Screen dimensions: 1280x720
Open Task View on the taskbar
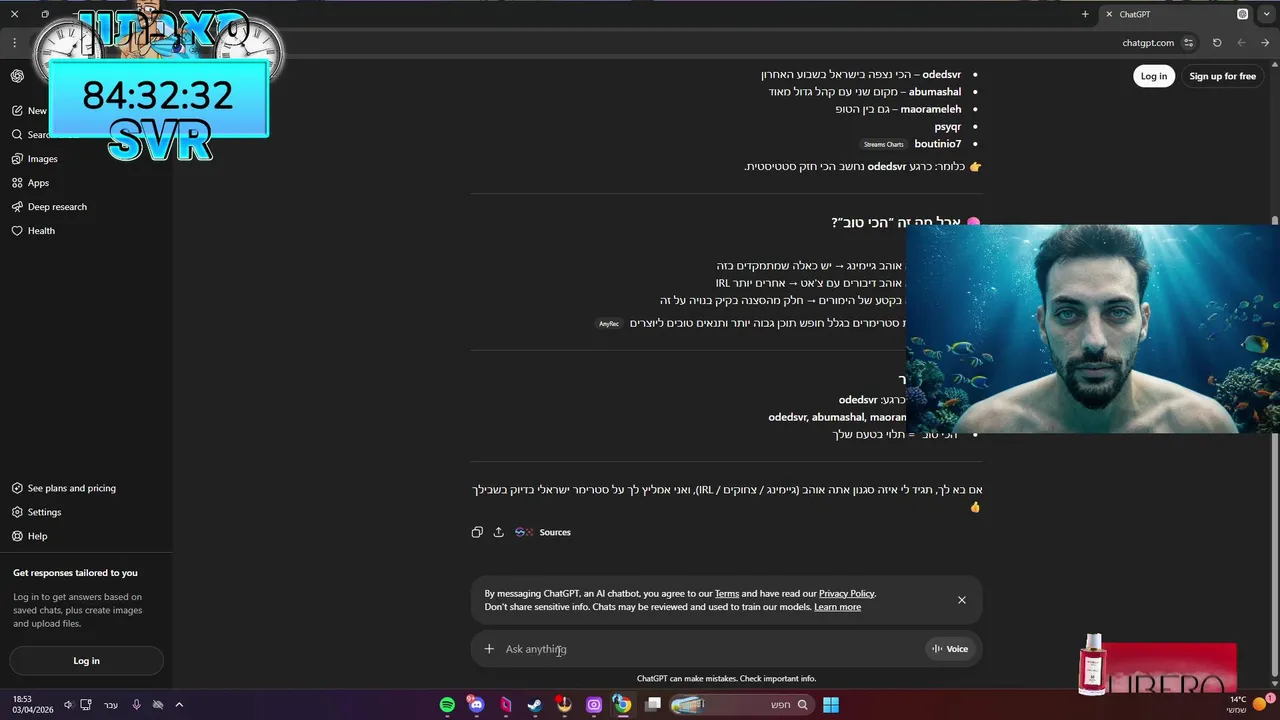(x=653, y=705)
